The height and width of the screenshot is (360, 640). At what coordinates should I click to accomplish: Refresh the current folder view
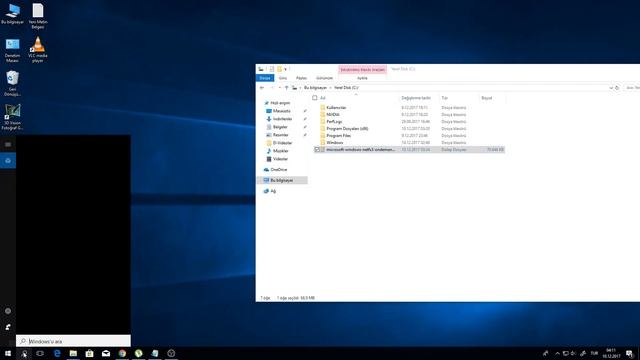point(617,88)
